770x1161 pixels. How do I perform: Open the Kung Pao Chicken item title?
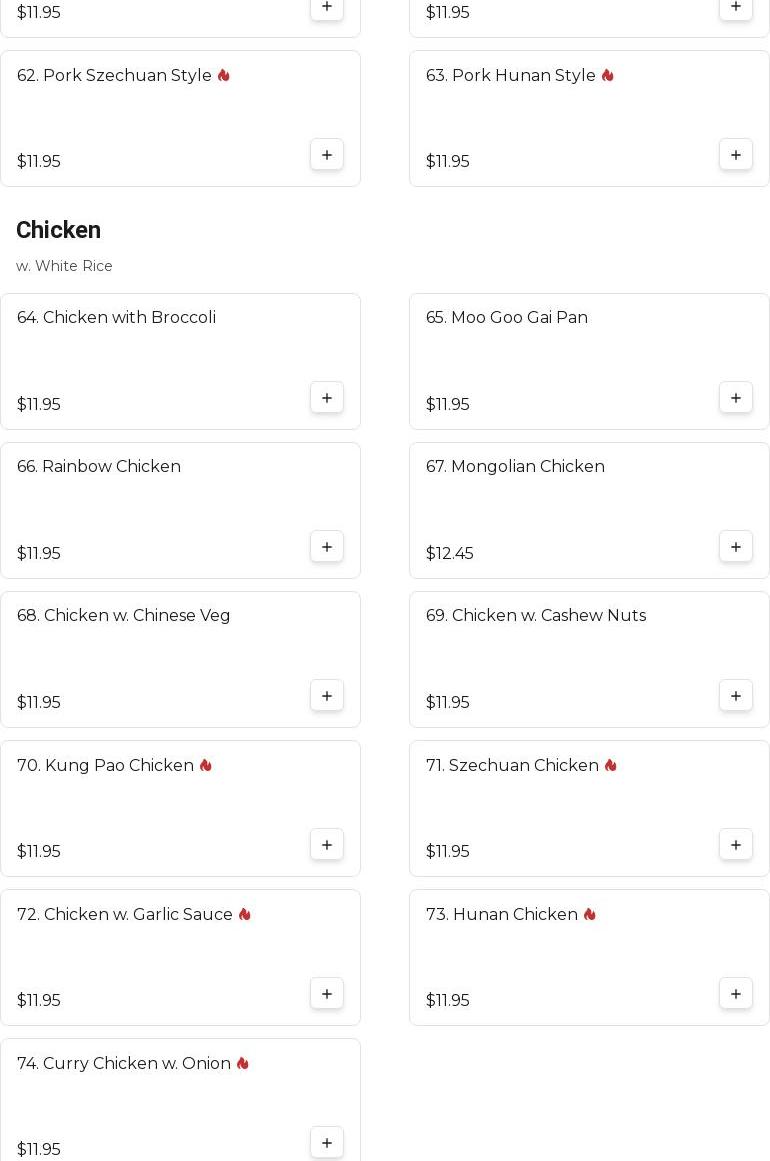coord(105,765)
